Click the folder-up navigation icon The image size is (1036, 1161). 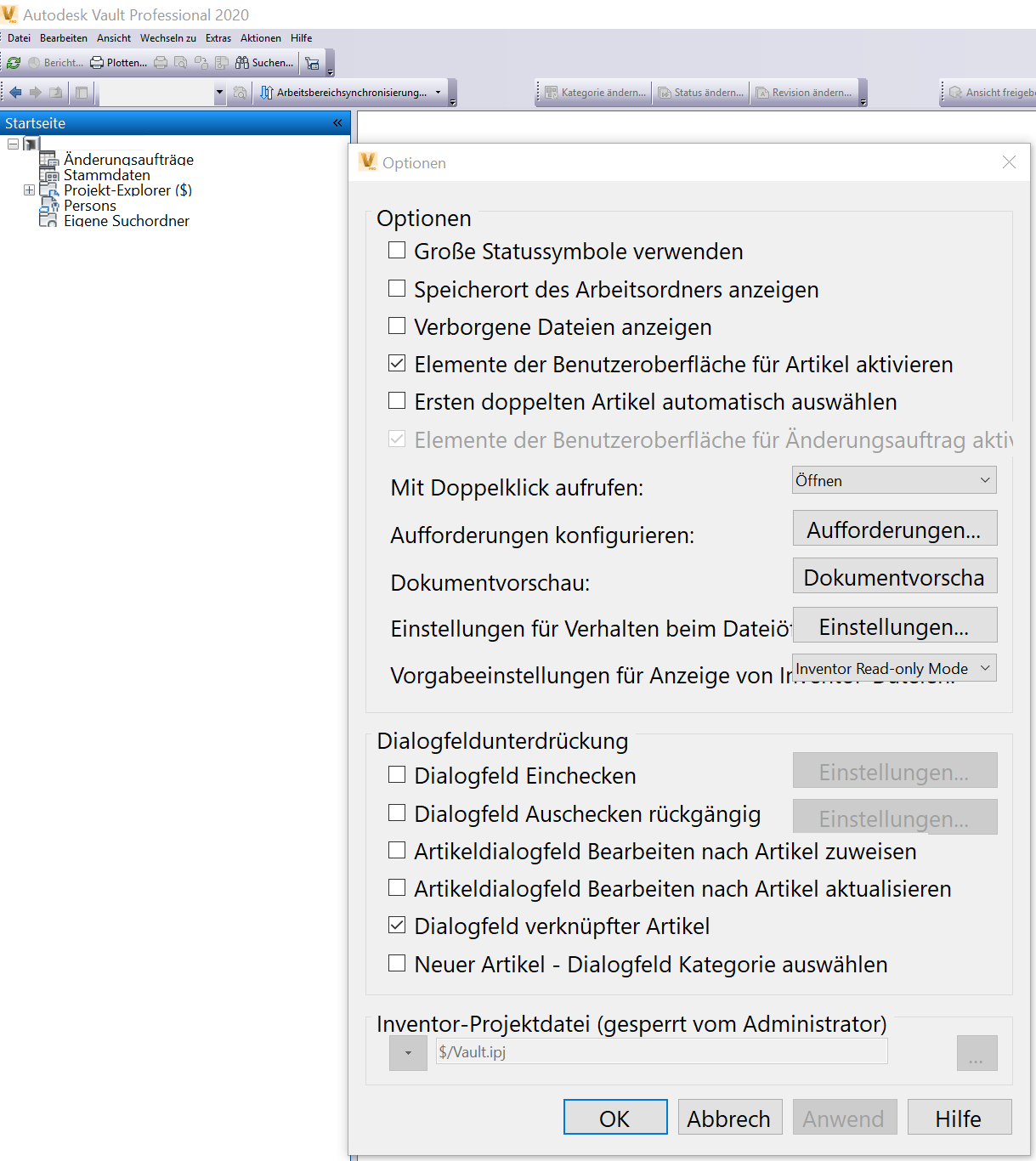(56, 92)
